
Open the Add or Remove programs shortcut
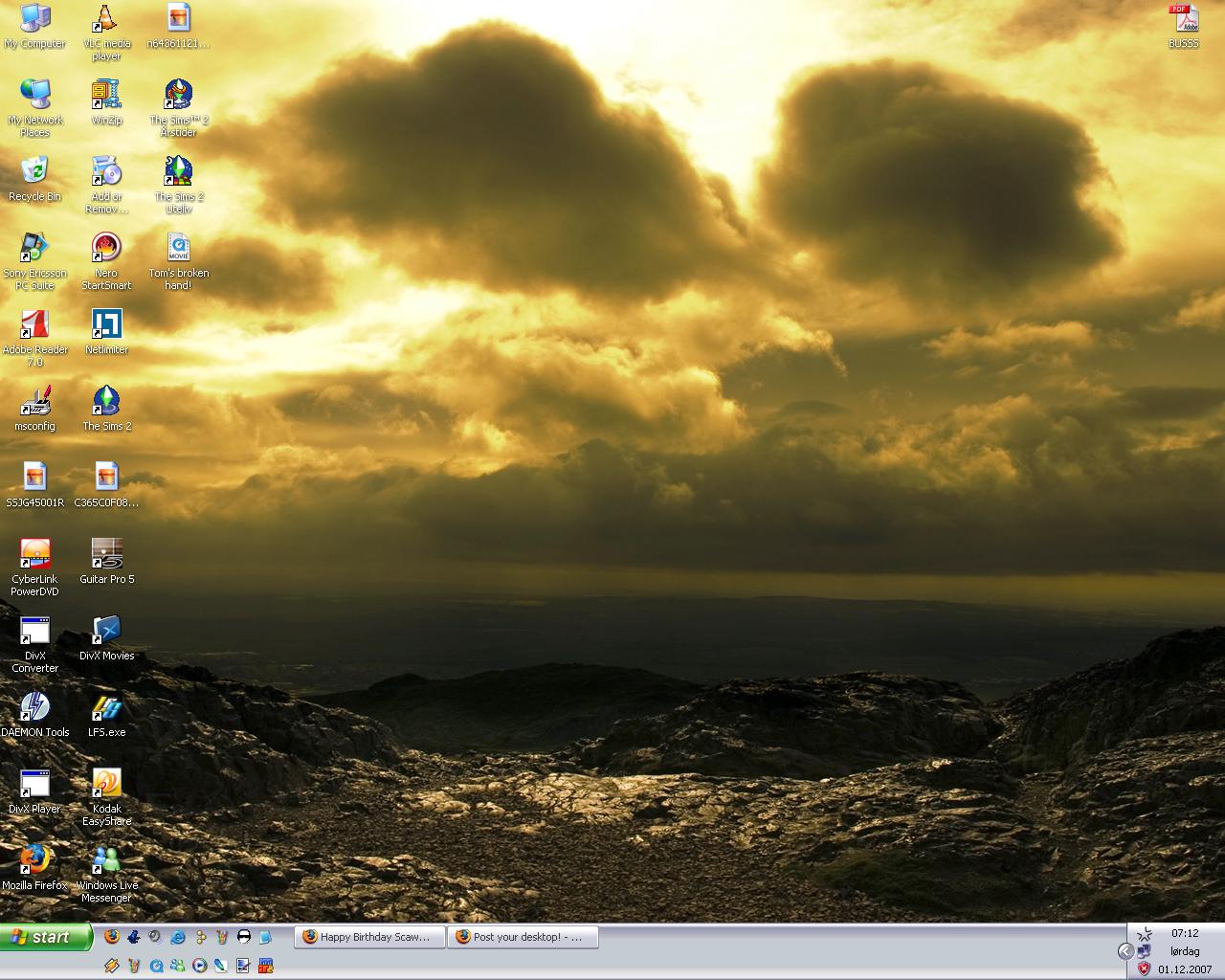click(106, 185)
